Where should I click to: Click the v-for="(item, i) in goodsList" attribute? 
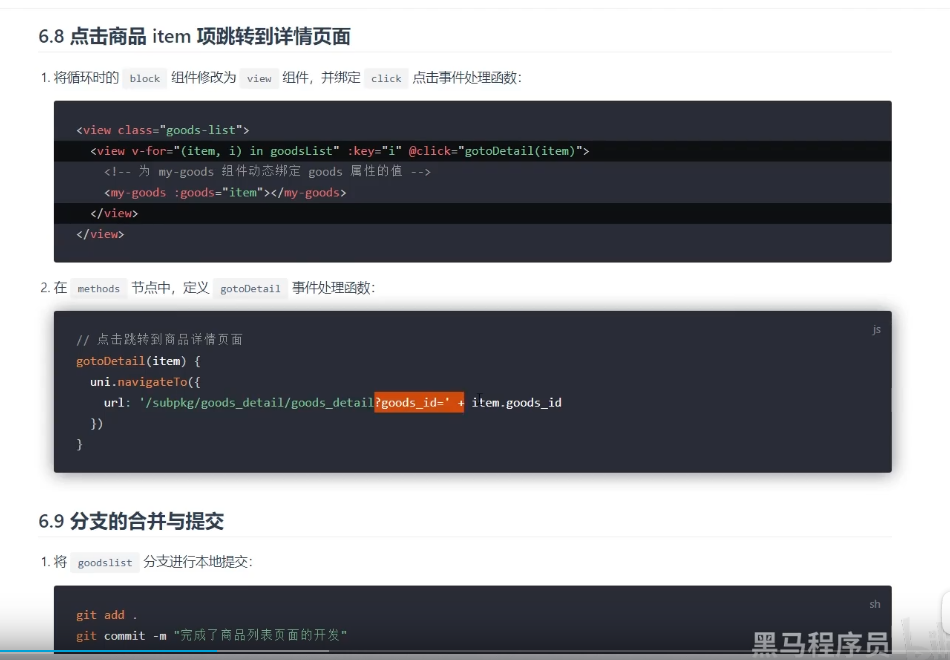point(236,151)
